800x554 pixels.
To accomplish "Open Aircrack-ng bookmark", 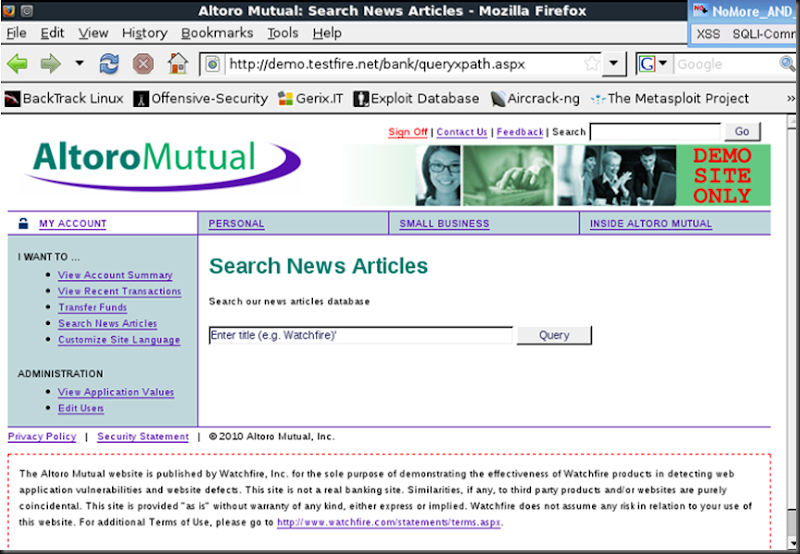I will (x=535, y=98).
